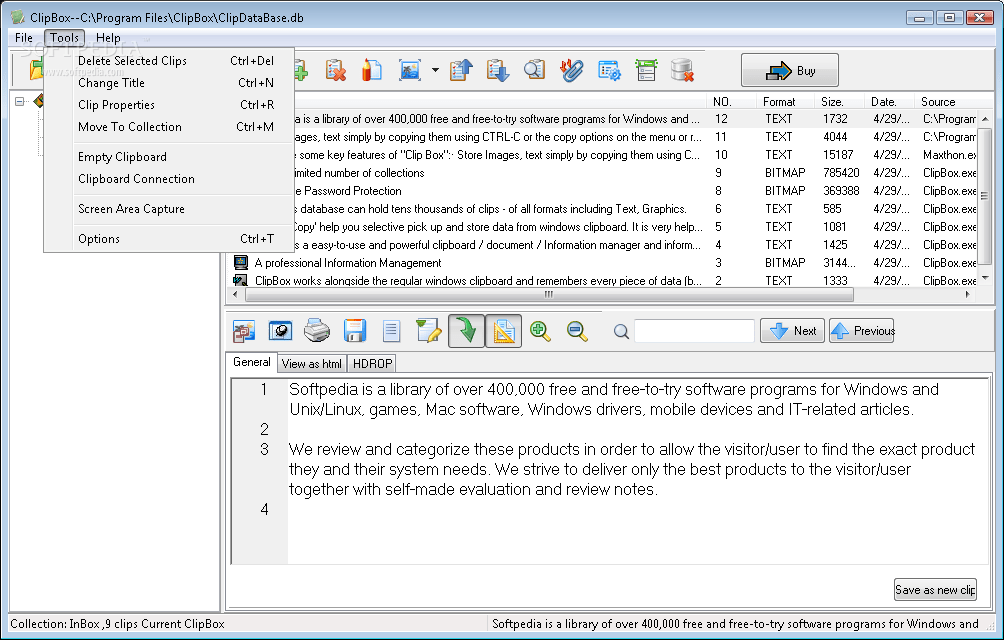Toggle the ruler triangle document button
Viewport: 1004px width, 640px height.
pos(503,331)
